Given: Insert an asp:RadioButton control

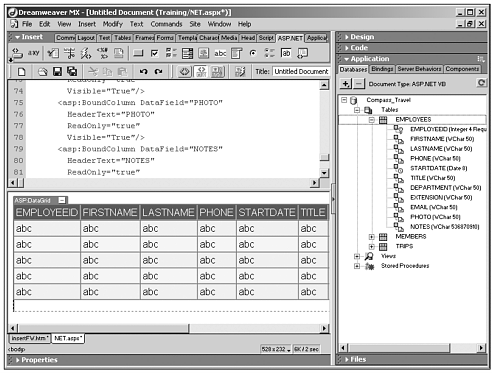Looking at the screenshot, I should point(253,53).
